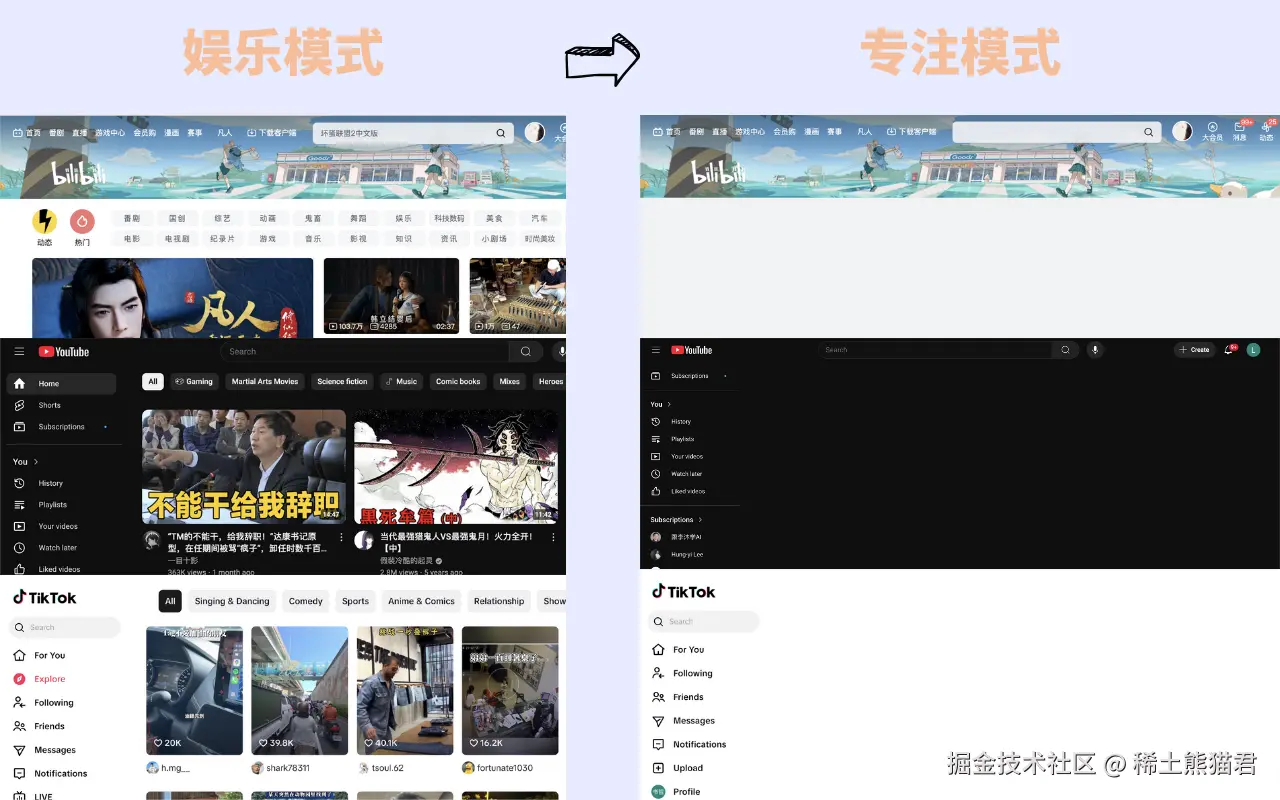Select 国创 category chip in entertainment-mode Bilibili
The image size is (1280, 800).
(x=177, y=218)
